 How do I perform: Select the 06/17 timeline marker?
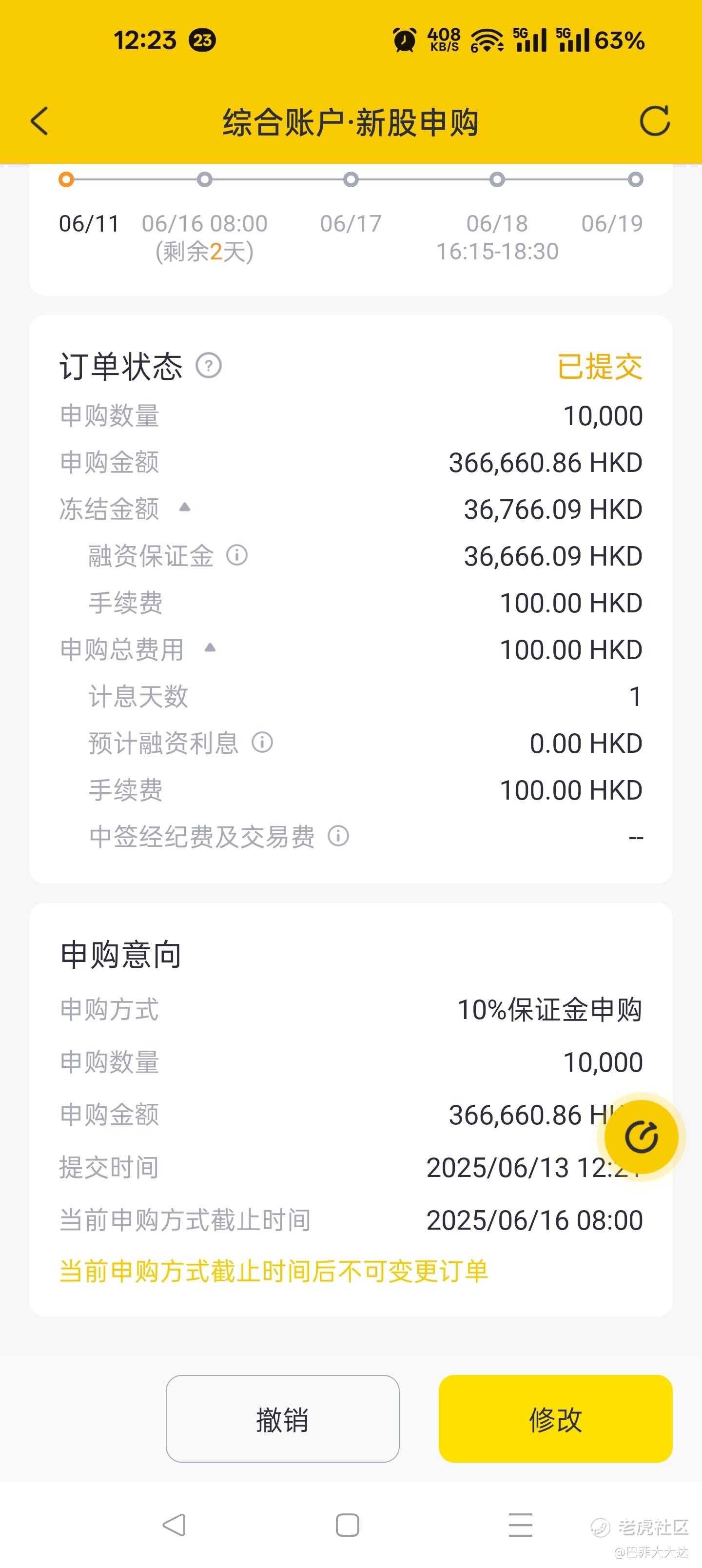pos(351,179)
